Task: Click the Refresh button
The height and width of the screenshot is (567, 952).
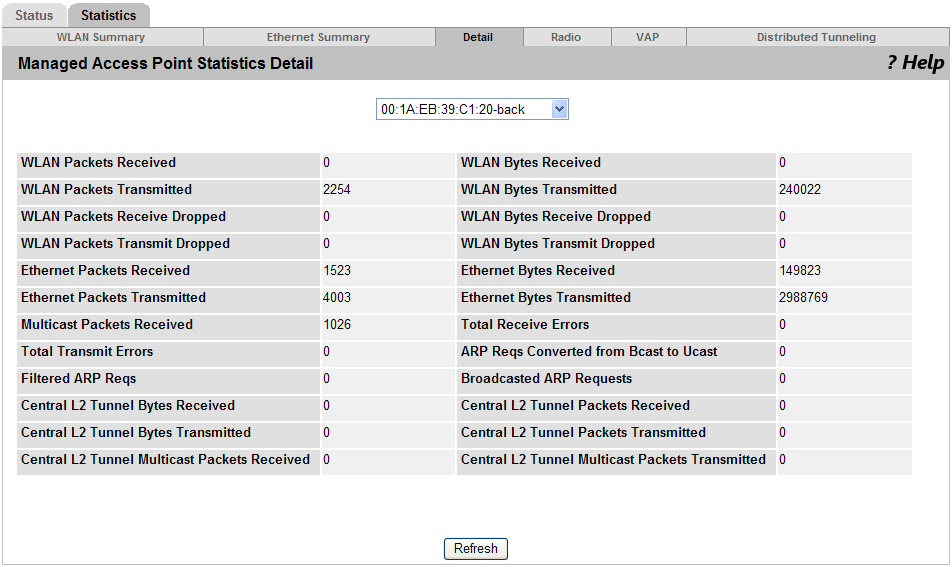Action: 475,549
